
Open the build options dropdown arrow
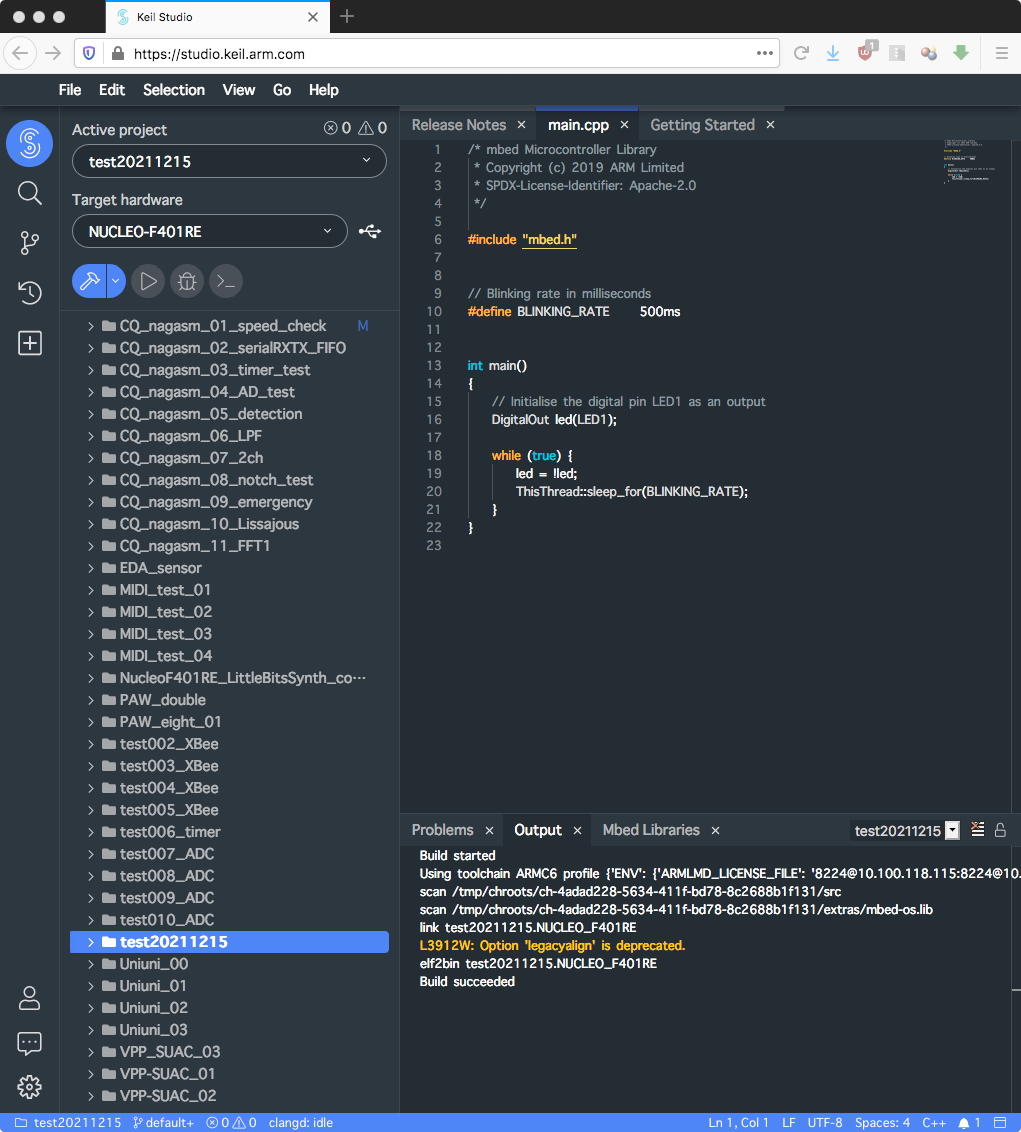click(116, 281)
